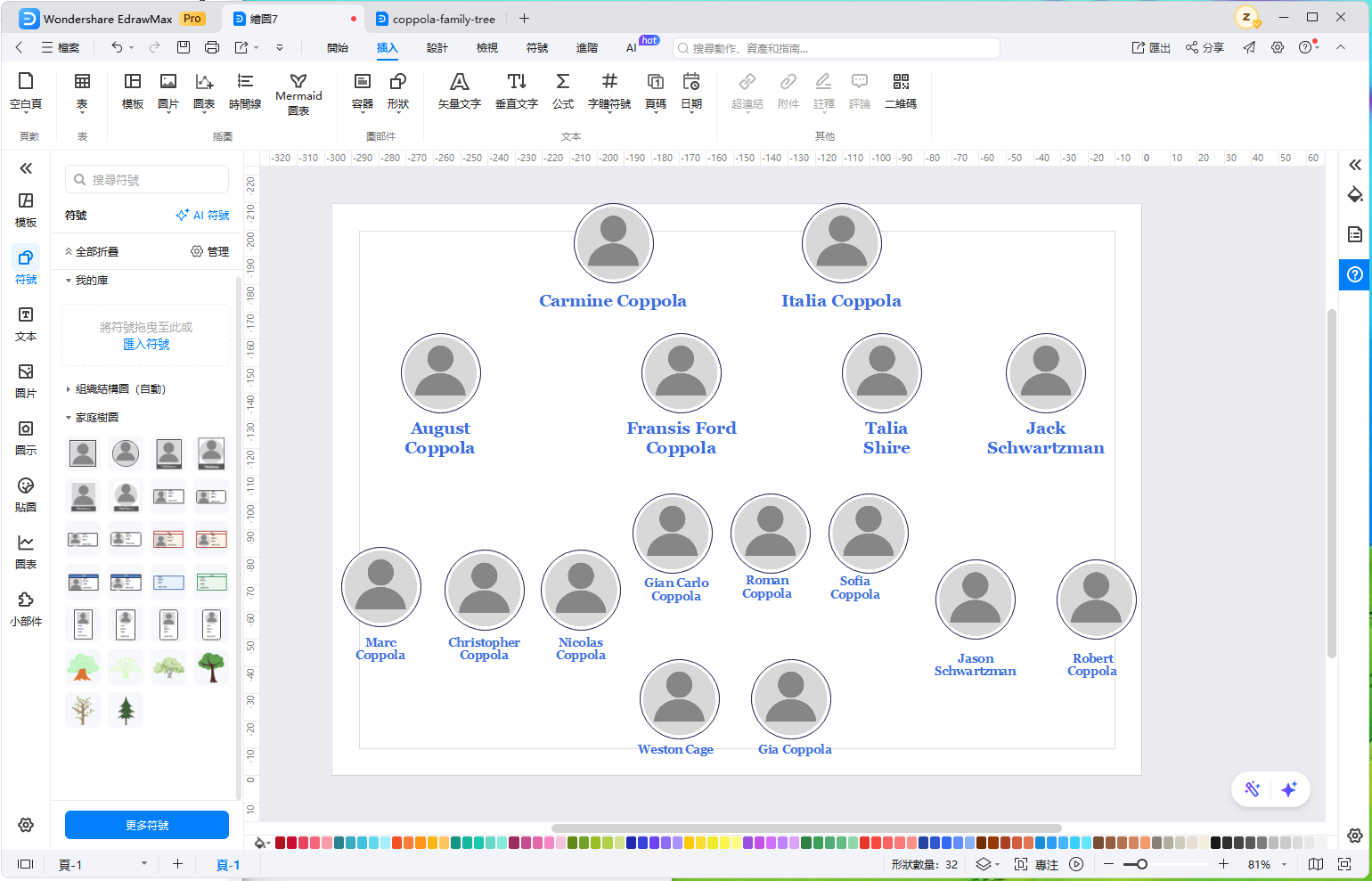Insert a chart using 圖表 ribbon icon
The image size is (1372, 881).
click(x=204, y=92)
